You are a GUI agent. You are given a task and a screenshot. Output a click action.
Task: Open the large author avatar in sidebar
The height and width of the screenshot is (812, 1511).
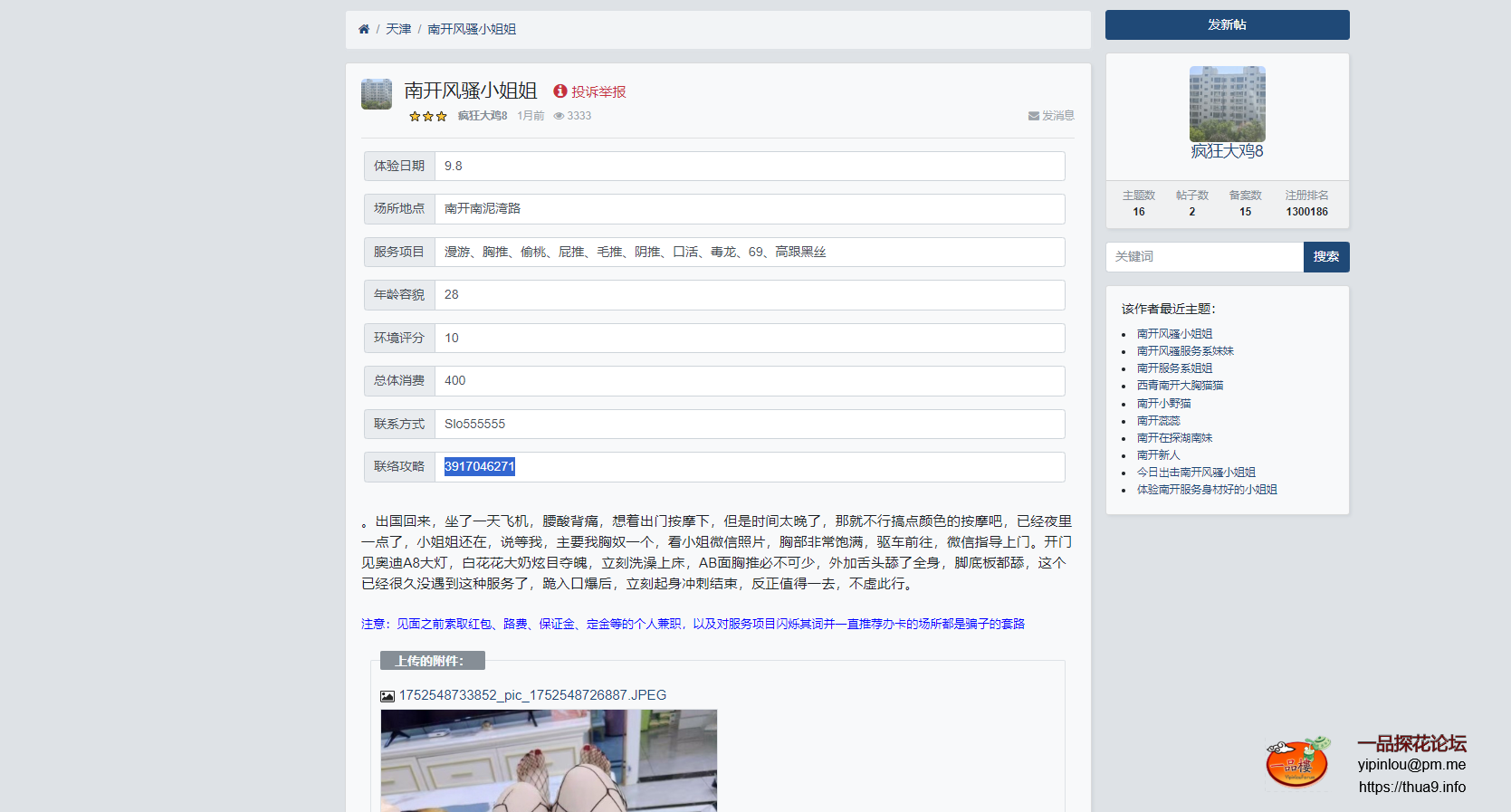pos(1227,103)
